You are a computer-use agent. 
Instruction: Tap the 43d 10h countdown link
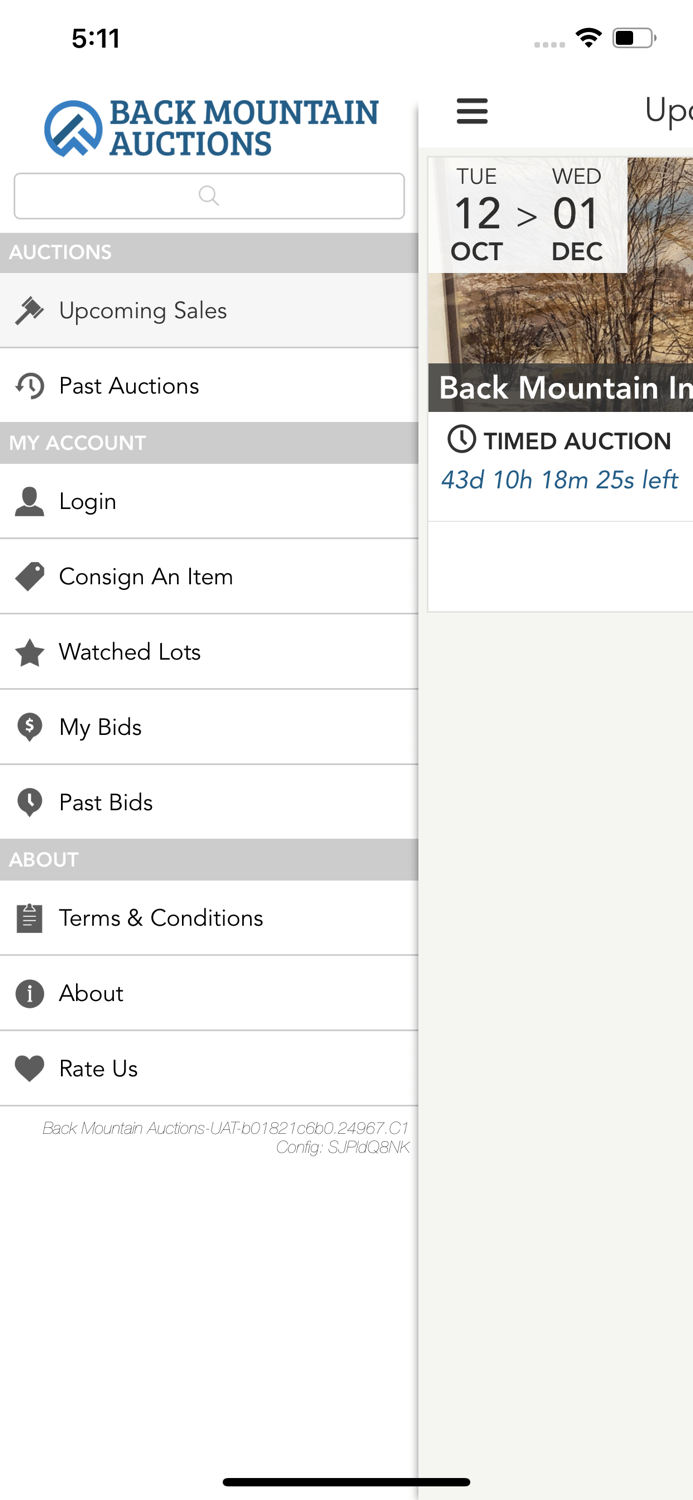coord(560,479)
